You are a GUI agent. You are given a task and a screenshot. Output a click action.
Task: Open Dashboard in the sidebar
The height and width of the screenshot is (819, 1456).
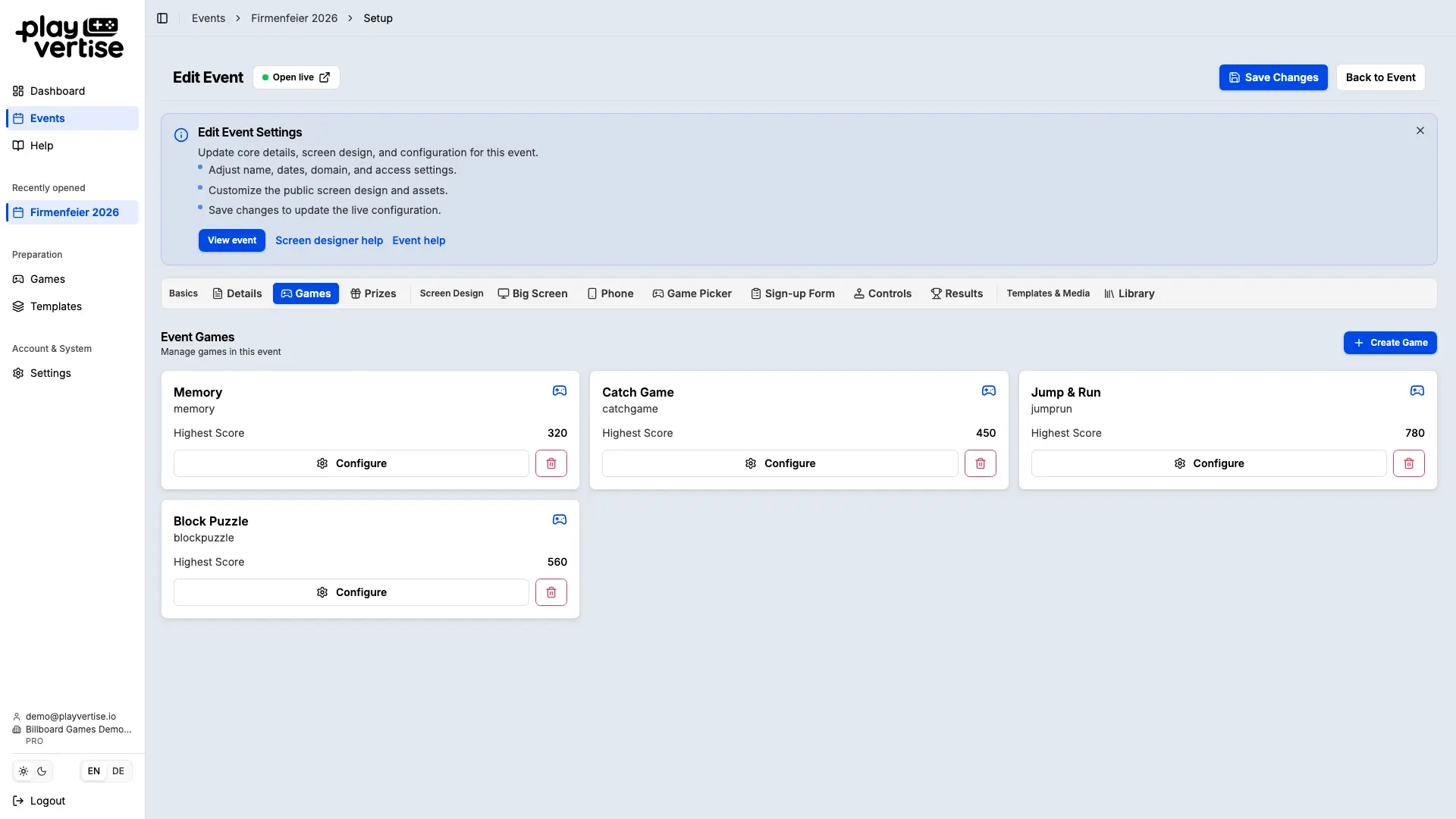click(73, 91)
